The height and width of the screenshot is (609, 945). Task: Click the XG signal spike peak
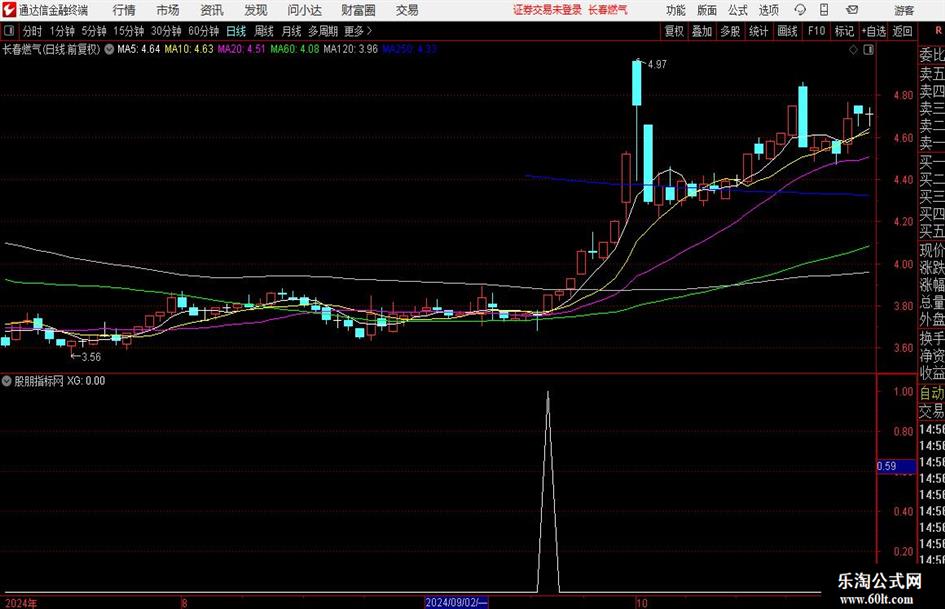(x=548, y=393)
